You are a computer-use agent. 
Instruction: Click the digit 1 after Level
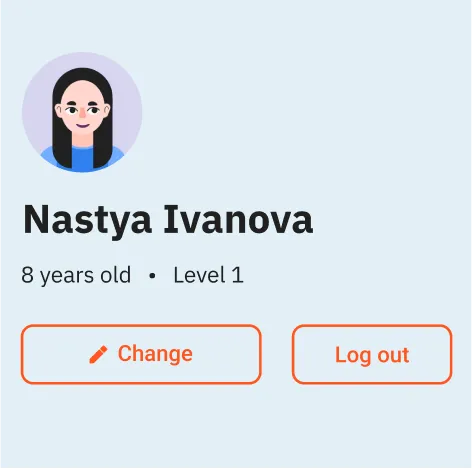[x=237, y=275]
